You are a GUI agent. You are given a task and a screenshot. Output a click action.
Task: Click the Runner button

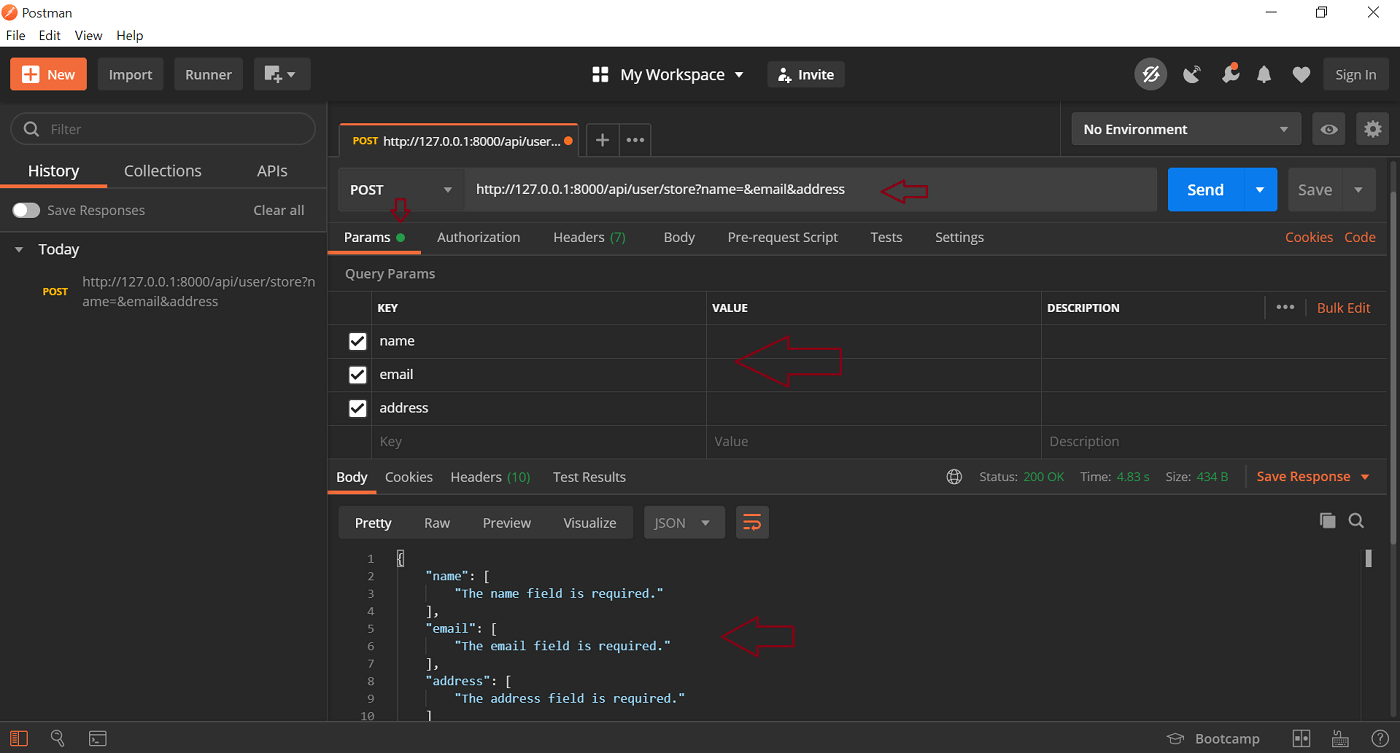click(208, 74)
